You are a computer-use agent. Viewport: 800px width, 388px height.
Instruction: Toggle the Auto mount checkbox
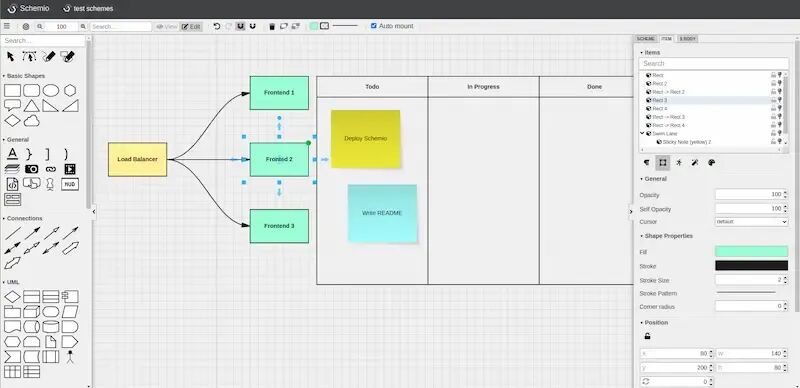(x=373, y=26)
